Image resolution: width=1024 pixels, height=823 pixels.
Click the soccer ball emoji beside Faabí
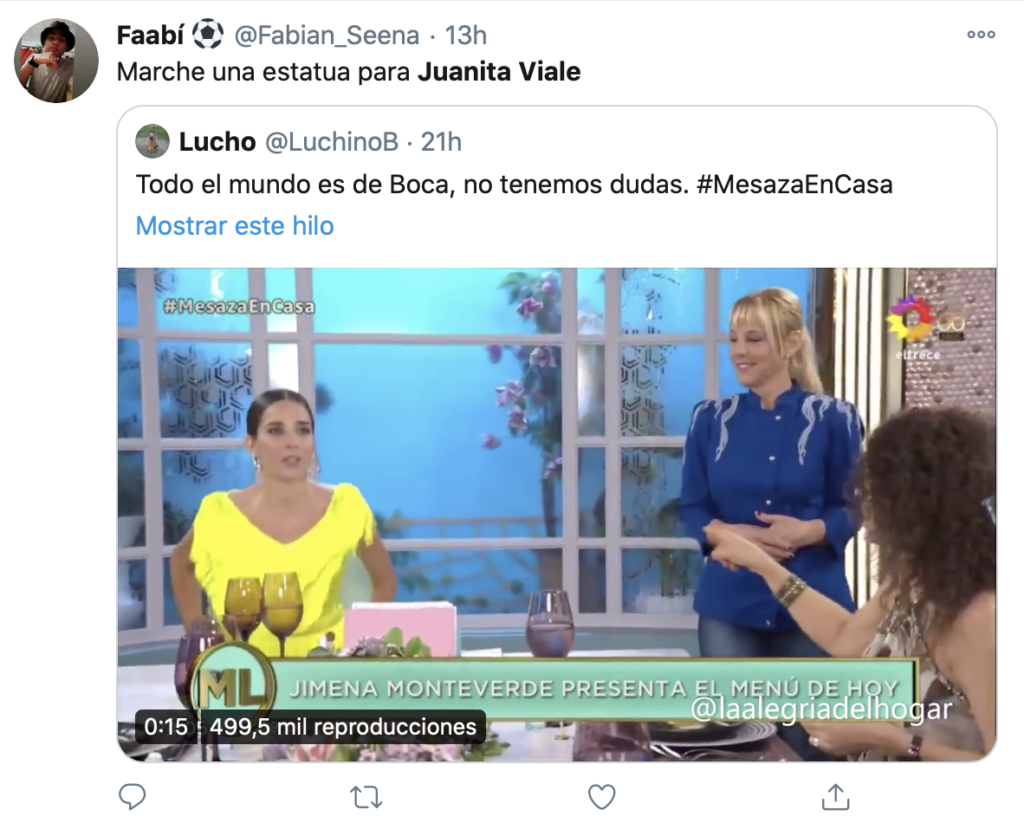(x=208, y=35)
